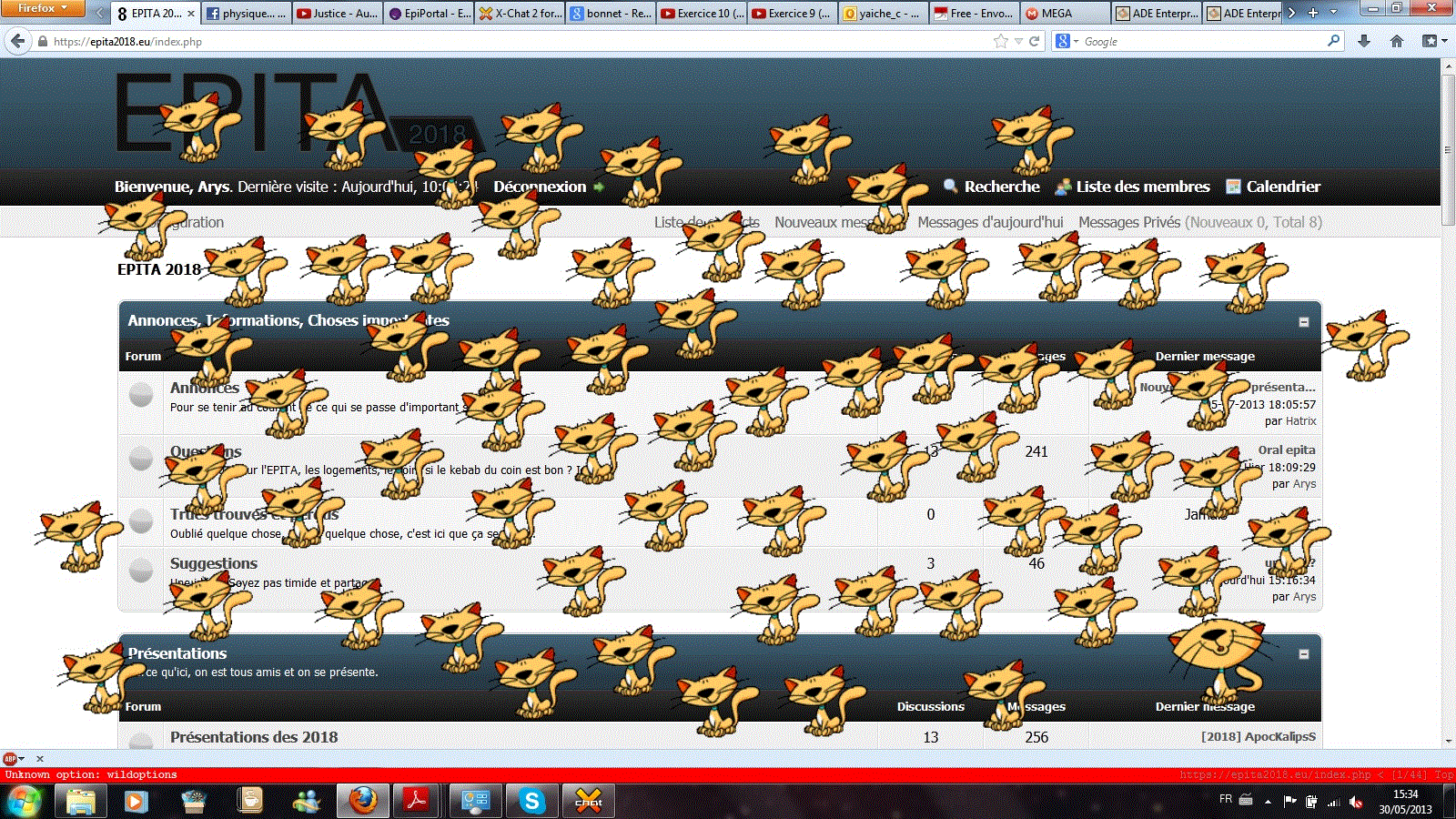Open the Liste des membres link
The image size is (1456, 819).
pos(1142,187)
